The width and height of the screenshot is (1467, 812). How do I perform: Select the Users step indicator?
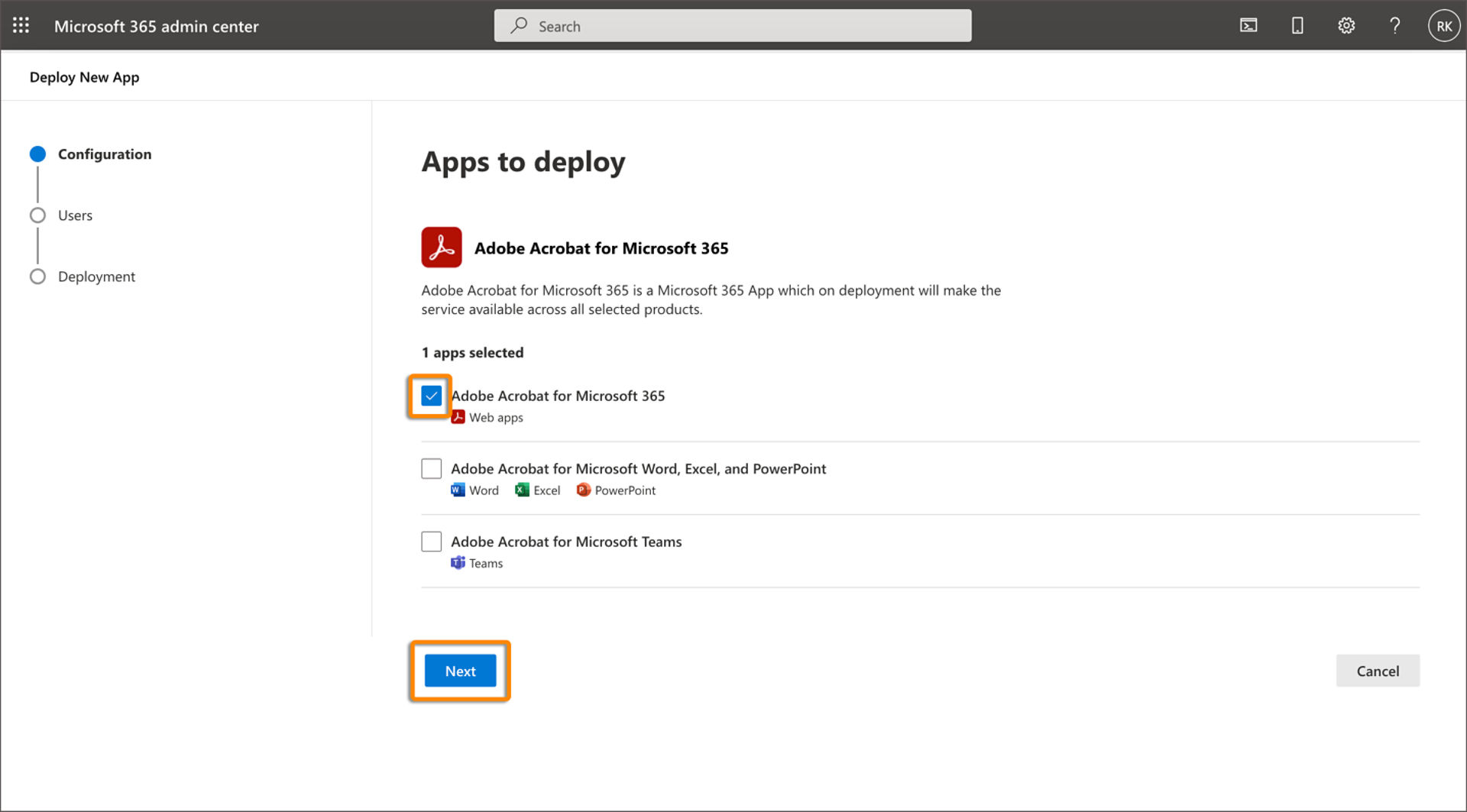tap(37, 215)
